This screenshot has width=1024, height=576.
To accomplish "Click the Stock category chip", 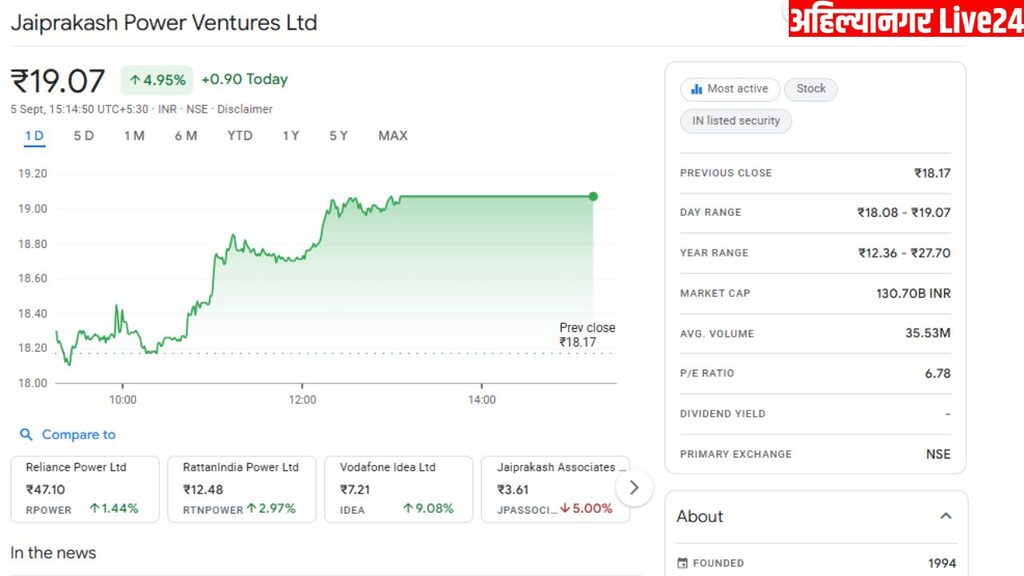I will 811,89.
